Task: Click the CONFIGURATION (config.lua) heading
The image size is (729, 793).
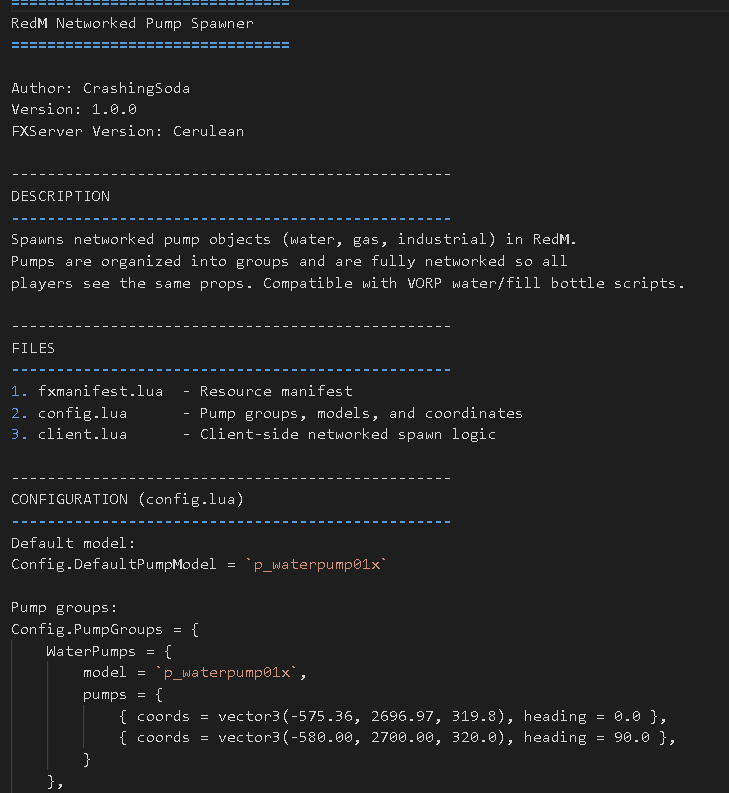Action: (127, 500)
